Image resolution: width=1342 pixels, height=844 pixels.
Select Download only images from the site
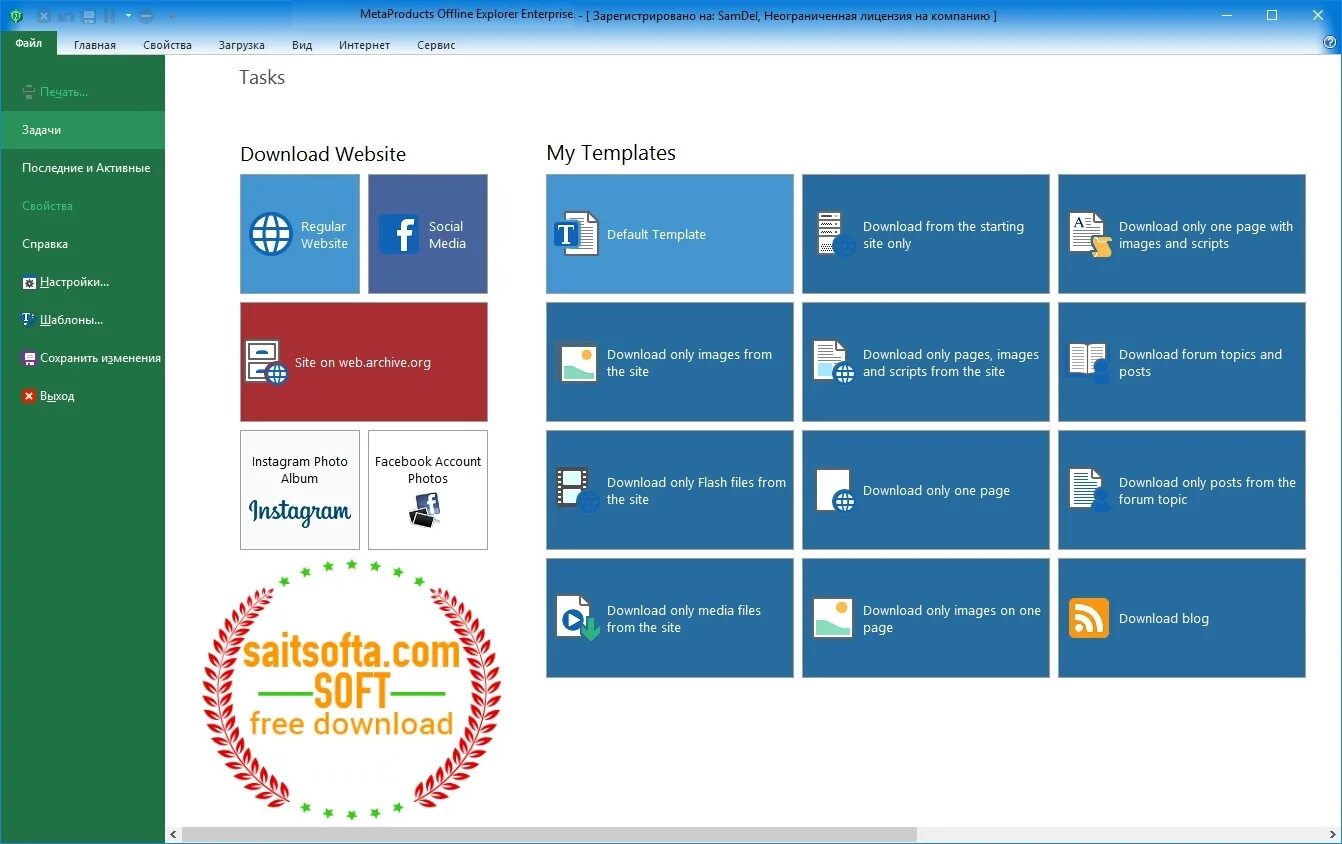point(670,362)
